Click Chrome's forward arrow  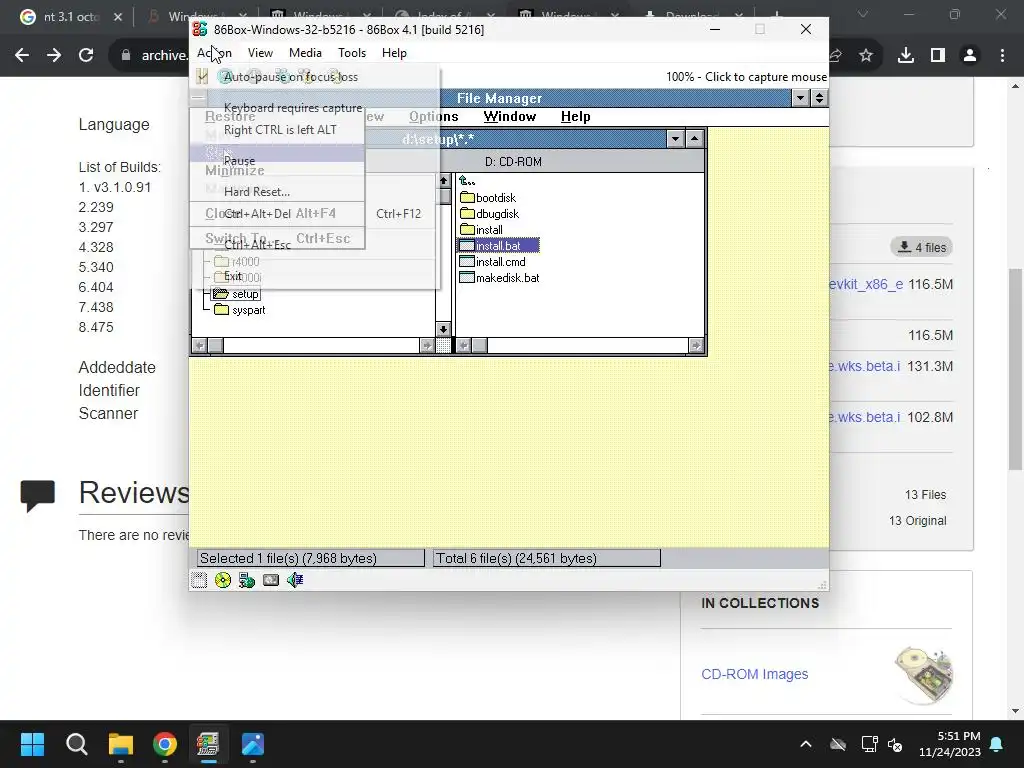54,56
